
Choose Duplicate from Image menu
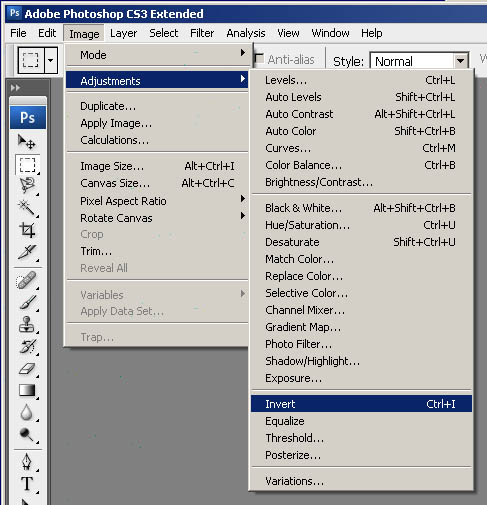pyautogui.click(x=157, y=106)
